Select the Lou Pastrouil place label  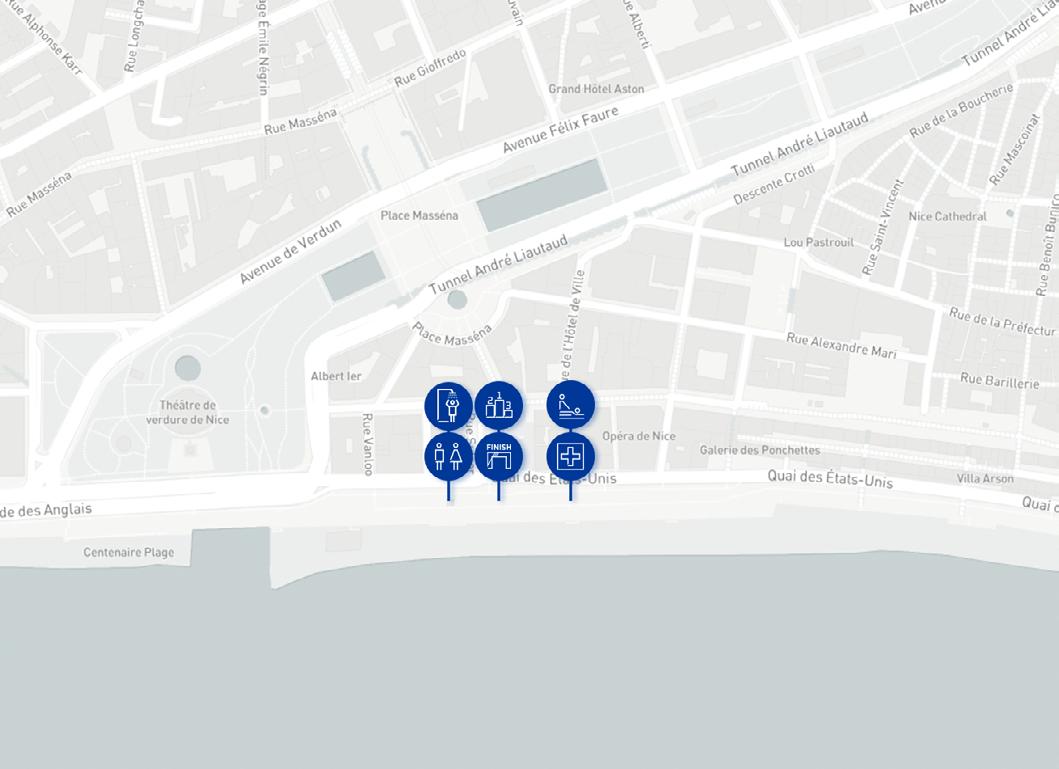[819, 242]
